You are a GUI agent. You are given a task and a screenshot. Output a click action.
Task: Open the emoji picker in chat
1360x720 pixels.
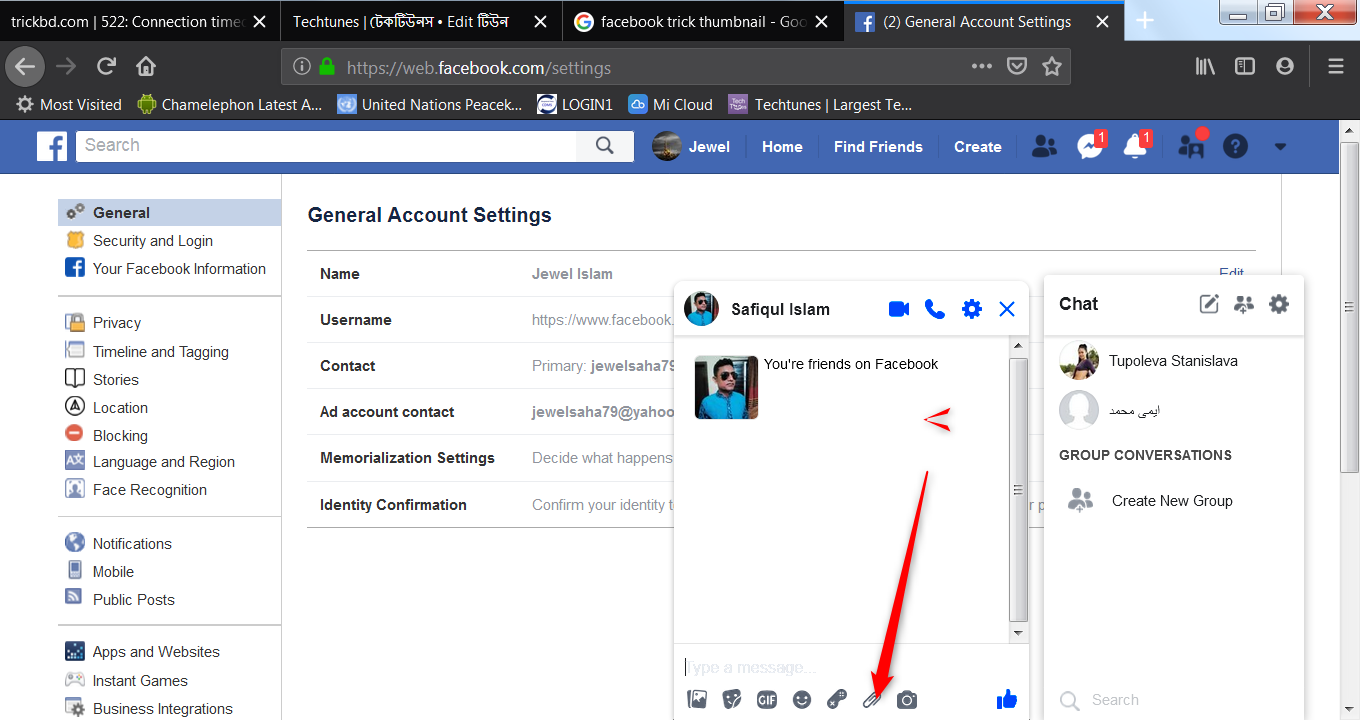point(802,700)
